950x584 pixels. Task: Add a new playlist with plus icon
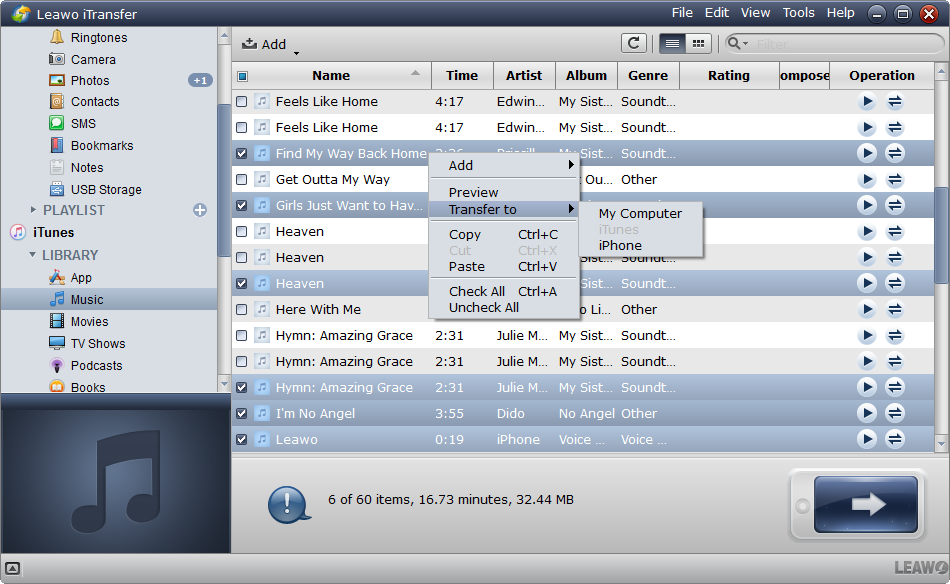pos(200,210)
